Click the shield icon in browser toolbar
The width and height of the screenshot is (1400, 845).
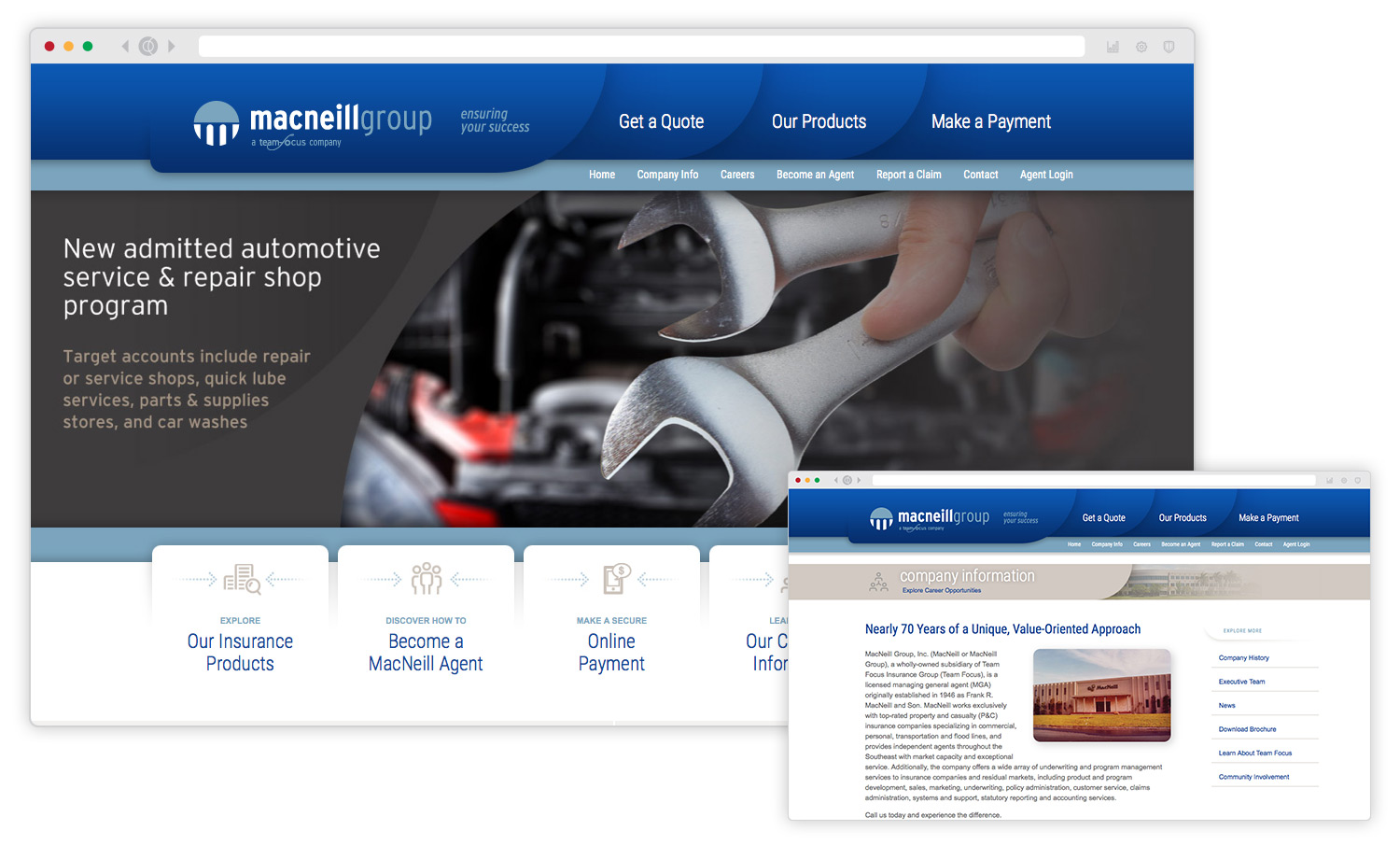point(1169,47)
